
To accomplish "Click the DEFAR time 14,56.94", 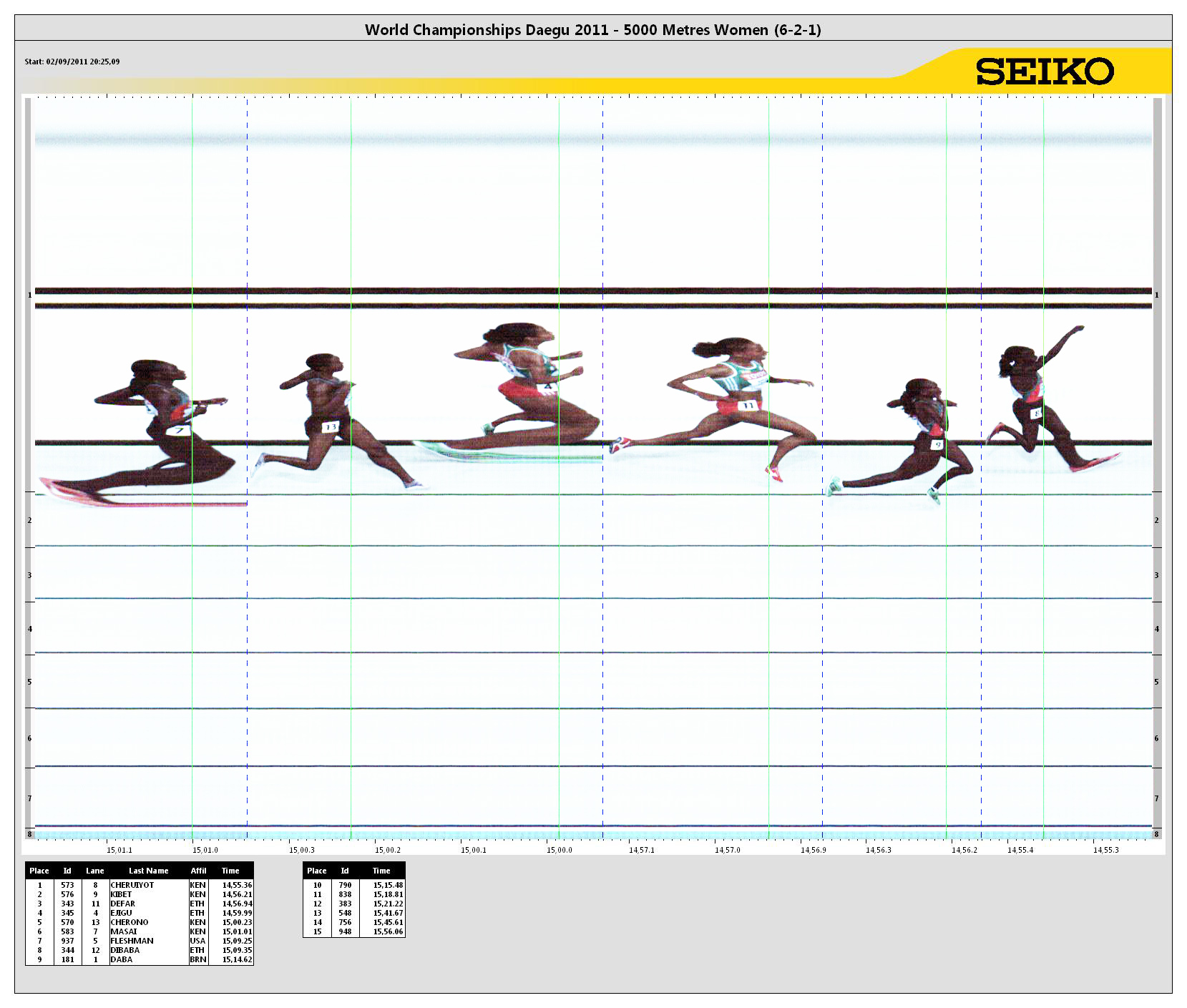I will click(x=237, y=904).
